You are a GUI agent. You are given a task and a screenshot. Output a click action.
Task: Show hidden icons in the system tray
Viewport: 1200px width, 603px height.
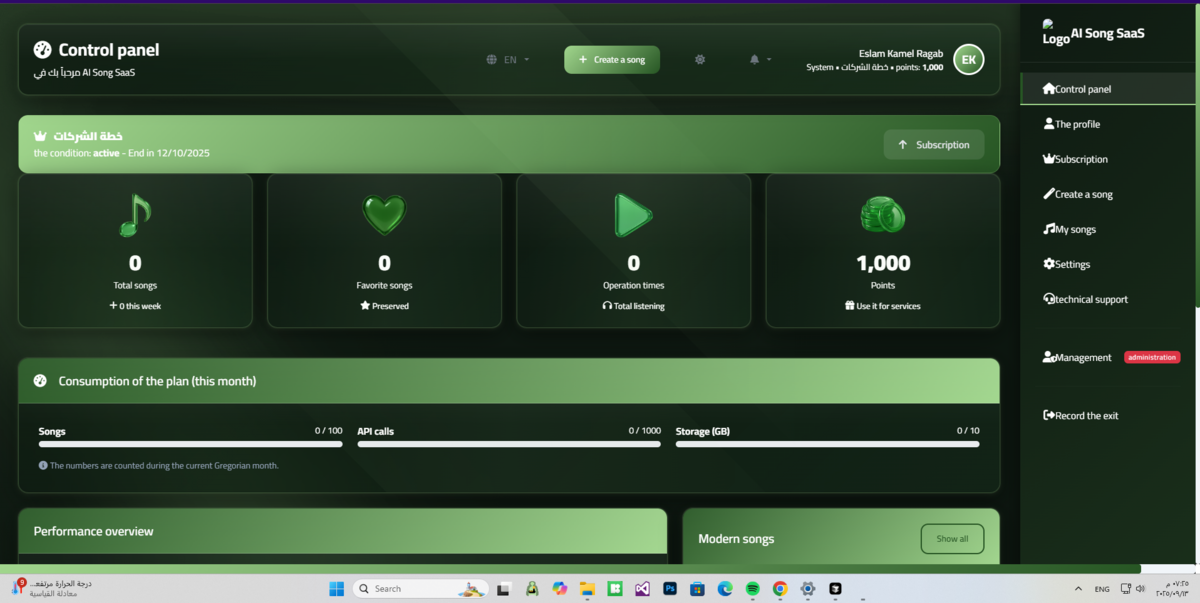coord(1078,589)
